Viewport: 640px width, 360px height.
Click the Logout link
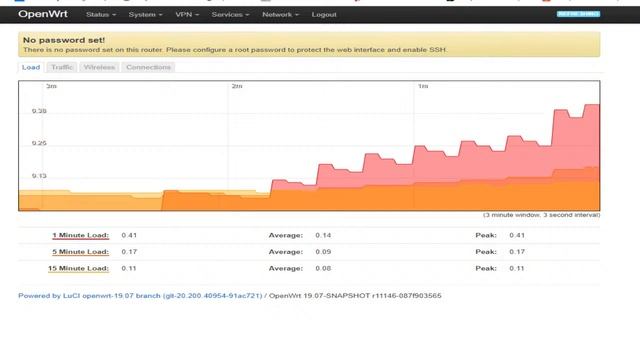coord(324,15)
